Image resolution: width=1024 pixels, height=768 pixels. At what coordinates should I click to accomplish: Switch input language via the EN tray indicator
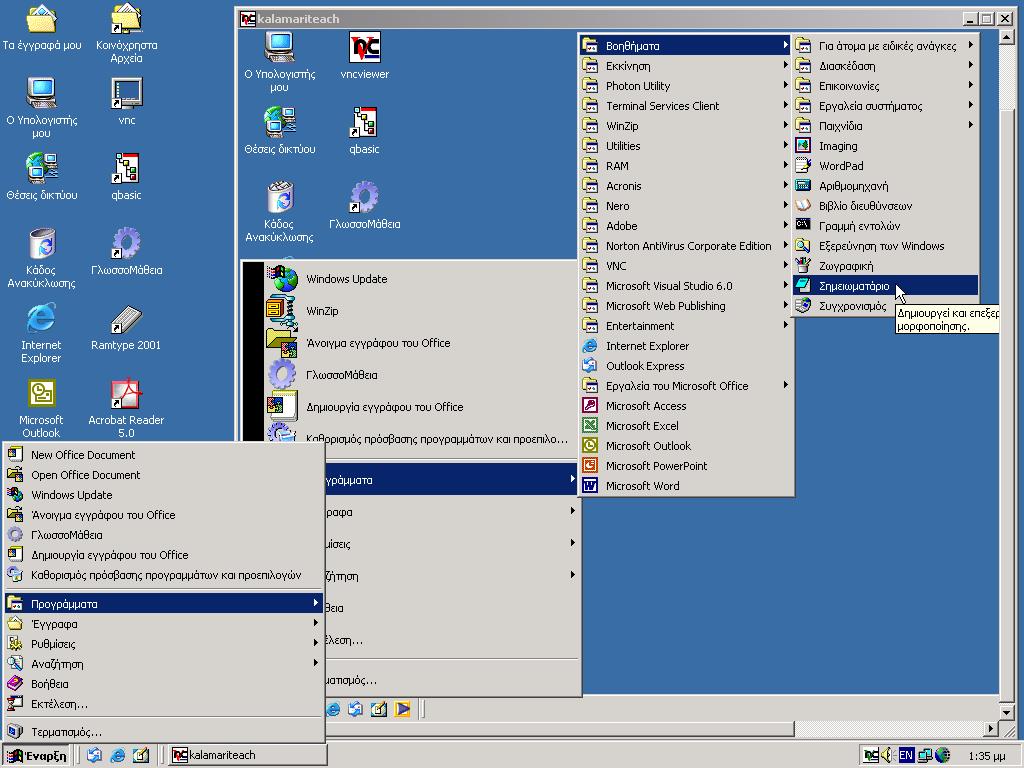(x=906, y=756)
